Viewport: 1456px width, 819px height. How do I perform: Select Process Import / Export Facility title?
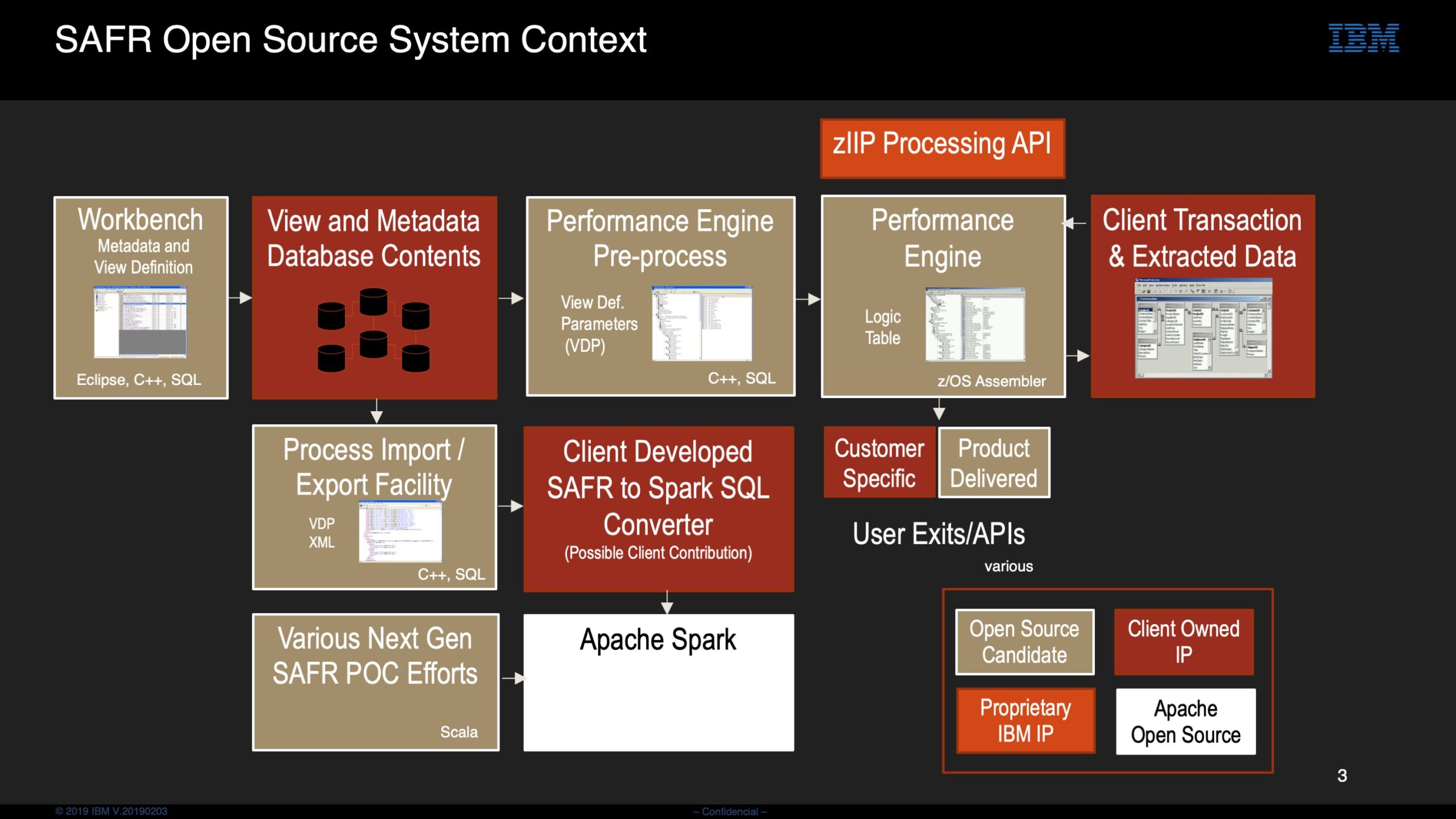(374, 467)
